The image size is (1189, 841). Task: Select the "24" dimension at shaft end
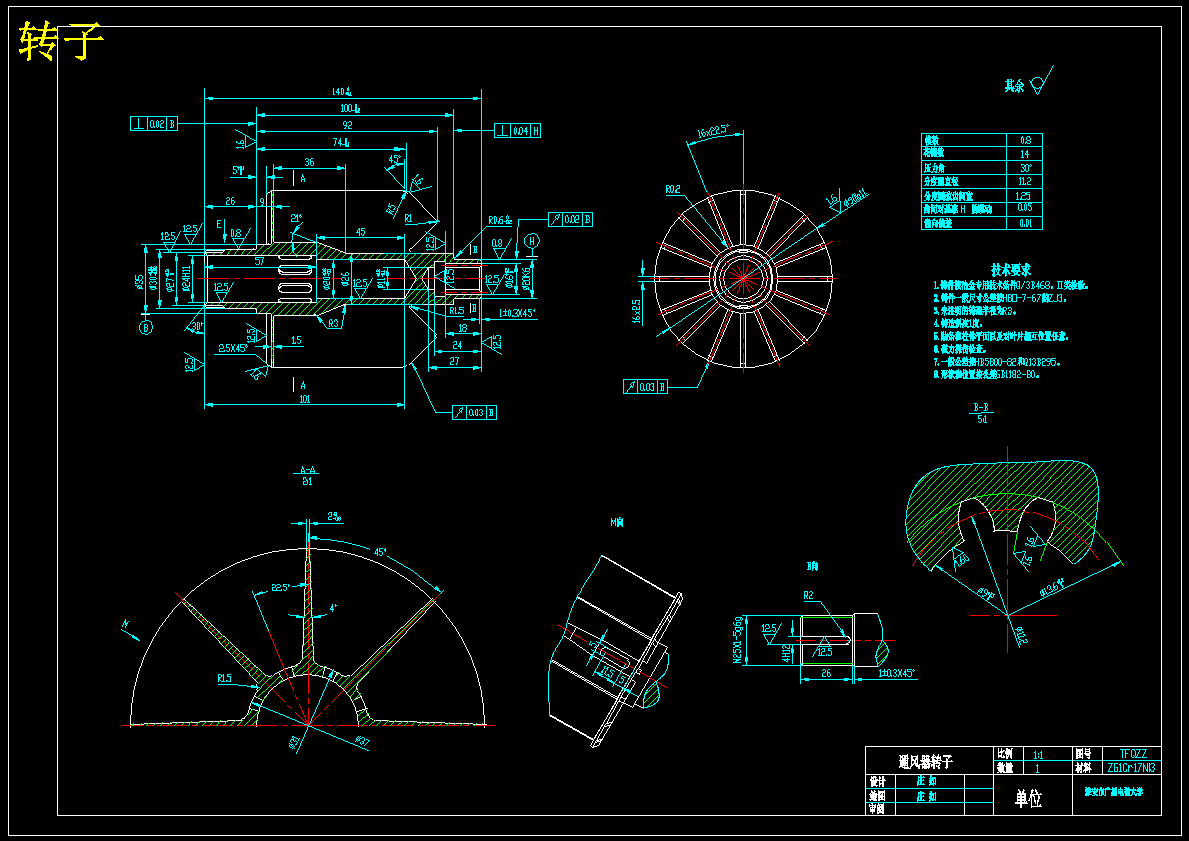(x=456, y=344)
